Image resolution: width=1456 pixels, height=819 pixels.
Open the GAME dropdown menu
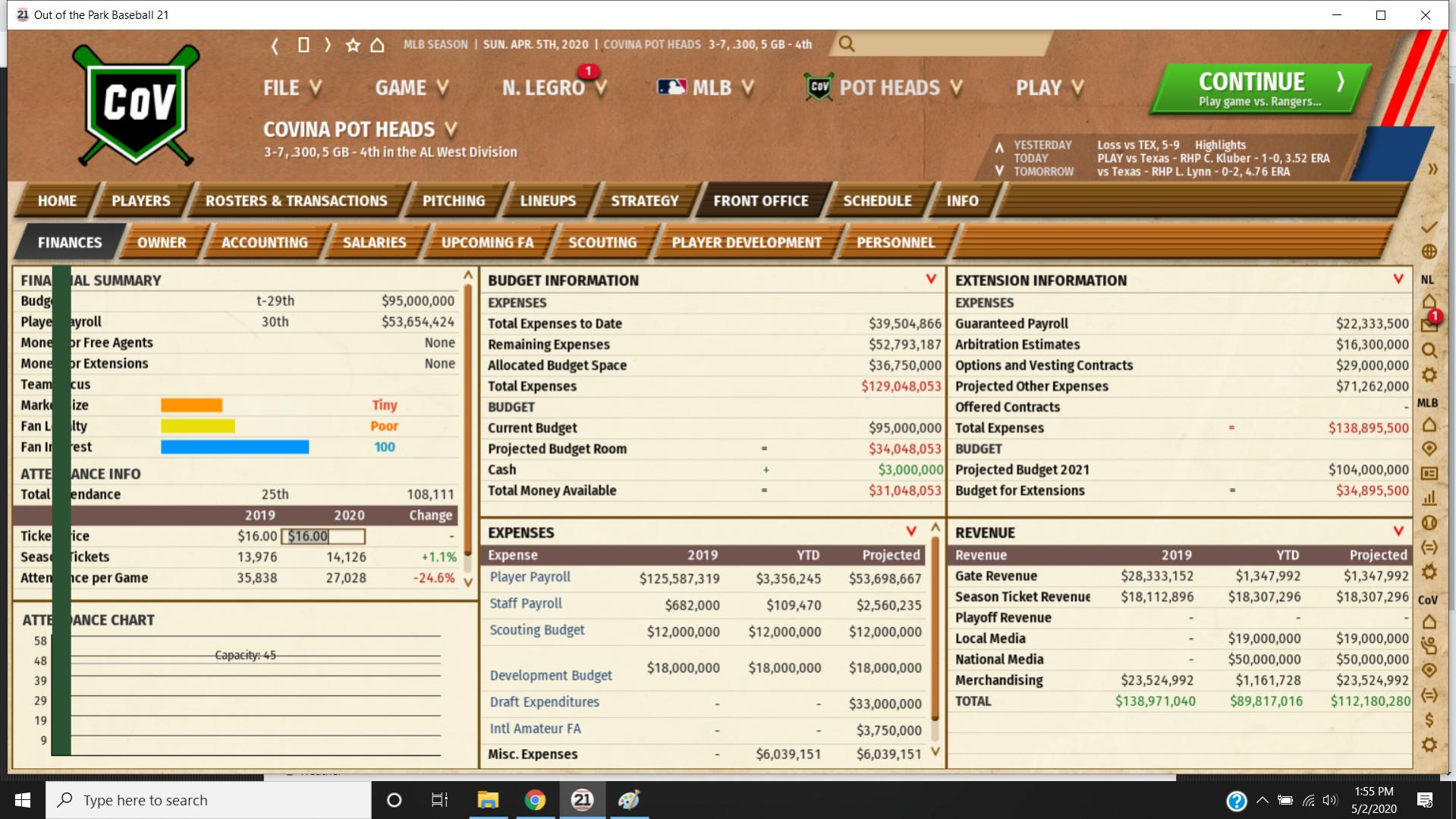coord(412,88)
